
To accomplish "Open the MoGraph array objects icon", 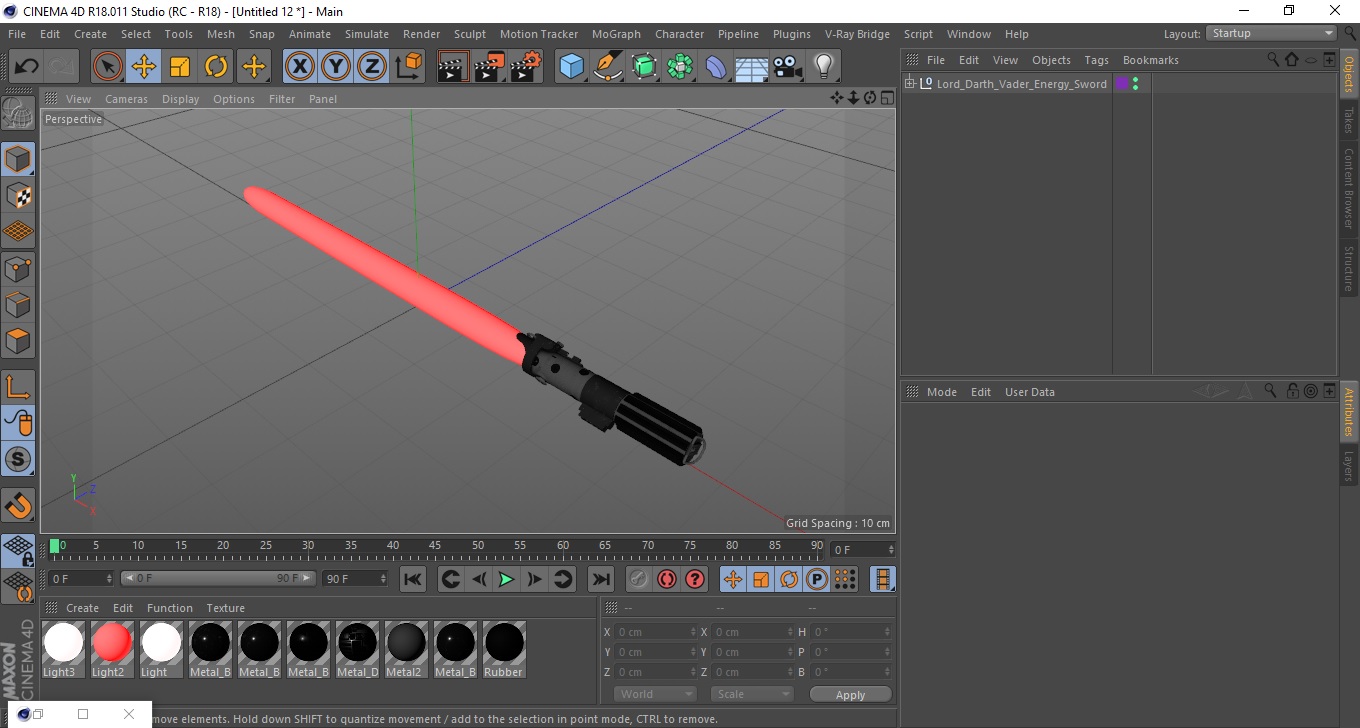I will pyautogui.click(x=680, y=67).
